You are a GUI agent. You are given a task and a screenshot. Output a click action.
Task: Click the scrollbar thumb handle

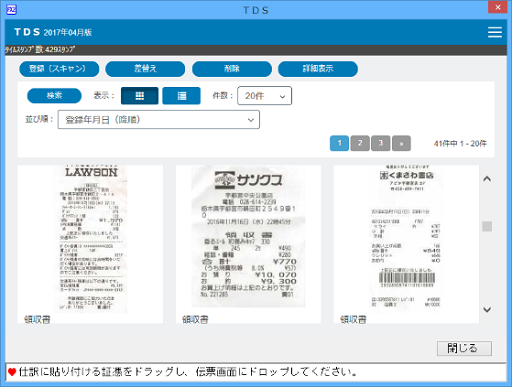click(x=487, y=226)
